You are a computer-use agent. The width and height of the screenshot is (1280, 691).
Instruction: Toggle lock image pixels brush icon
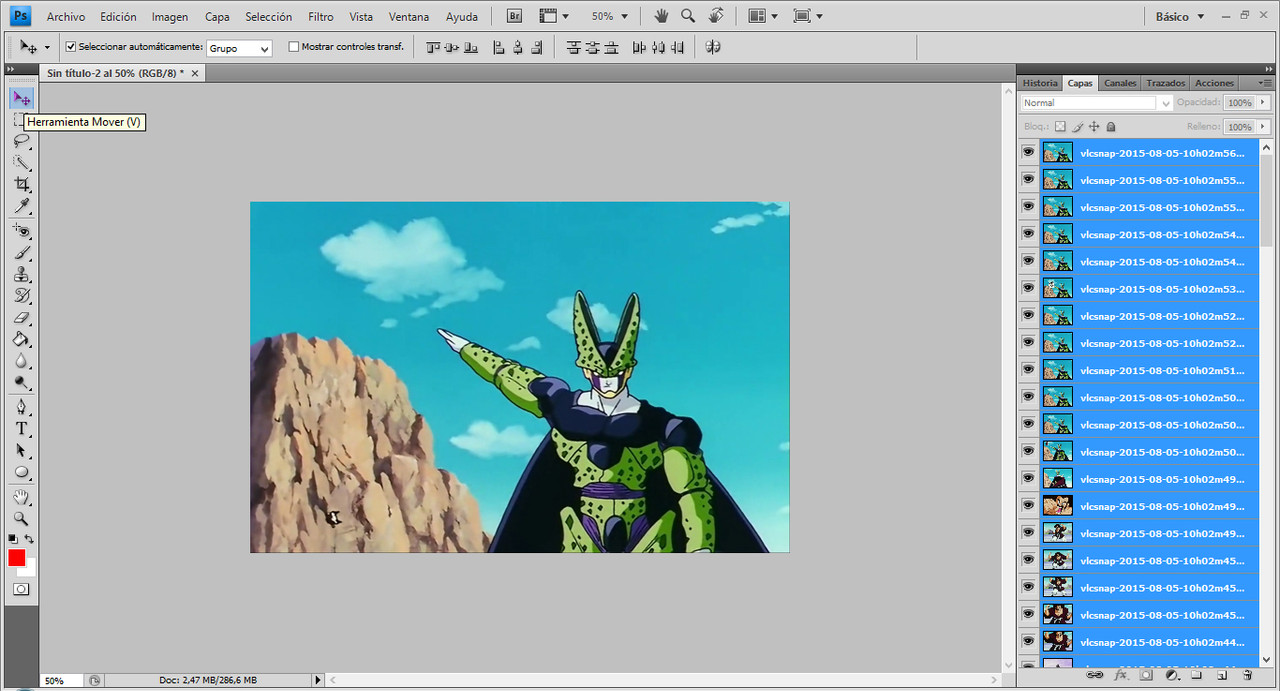(1077, 127)
